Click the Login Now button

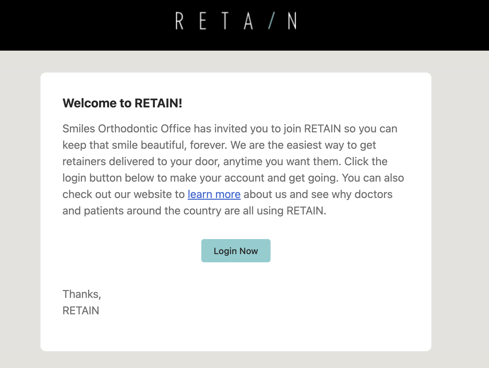click(236, 251)
